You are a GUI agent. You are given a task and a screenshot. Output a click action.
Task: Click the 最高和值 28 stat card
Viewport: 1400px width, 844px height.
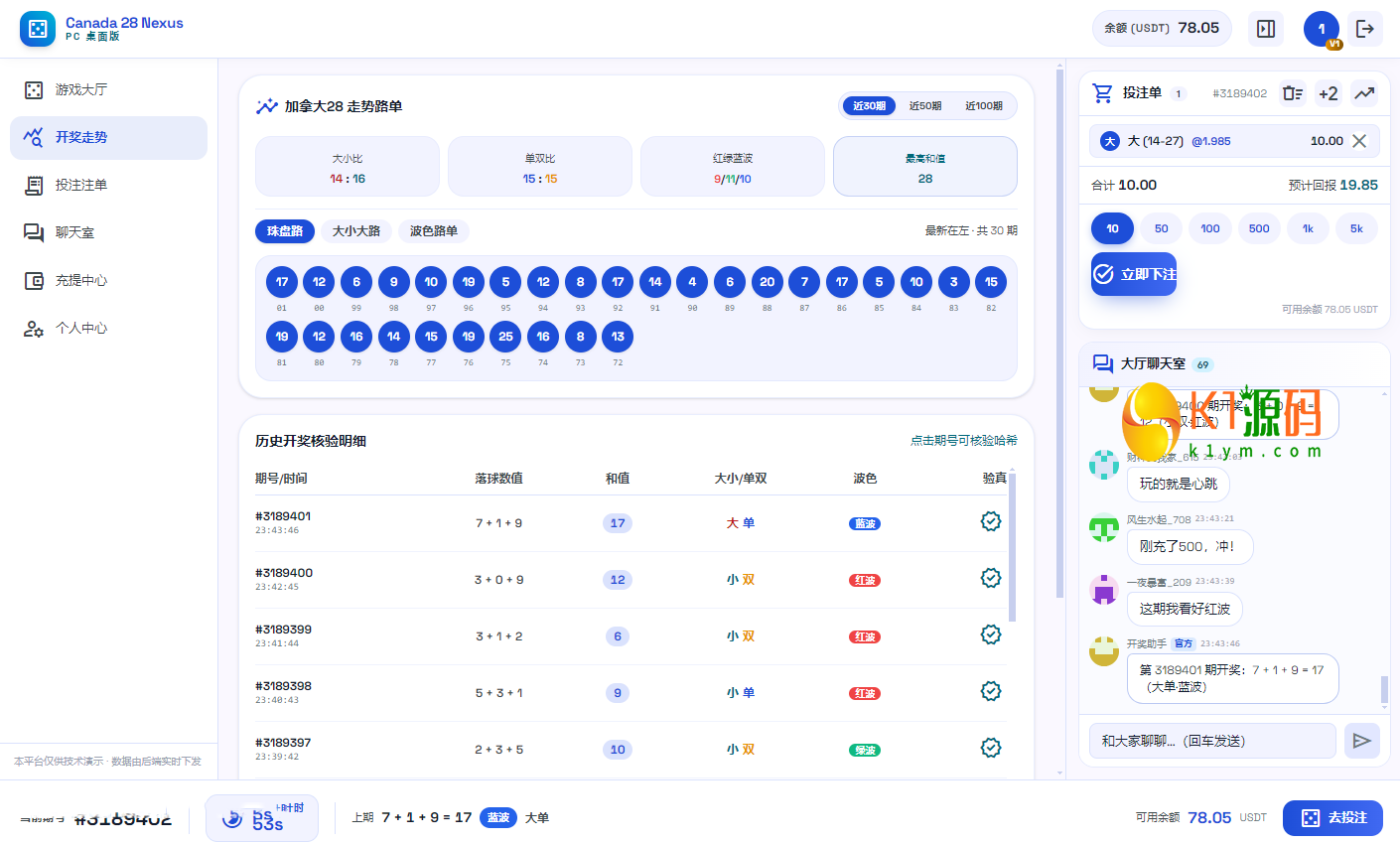925,167
